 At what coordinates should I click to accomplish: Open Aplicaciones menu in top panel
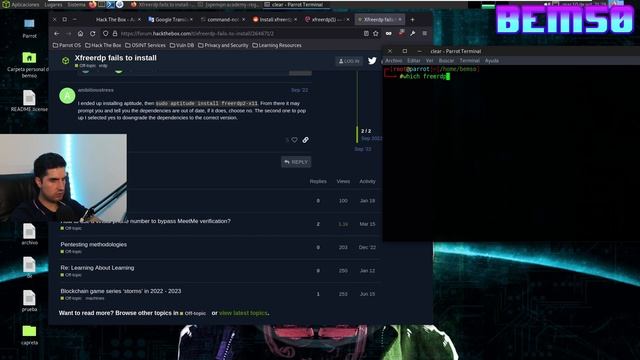click(21, 4)
